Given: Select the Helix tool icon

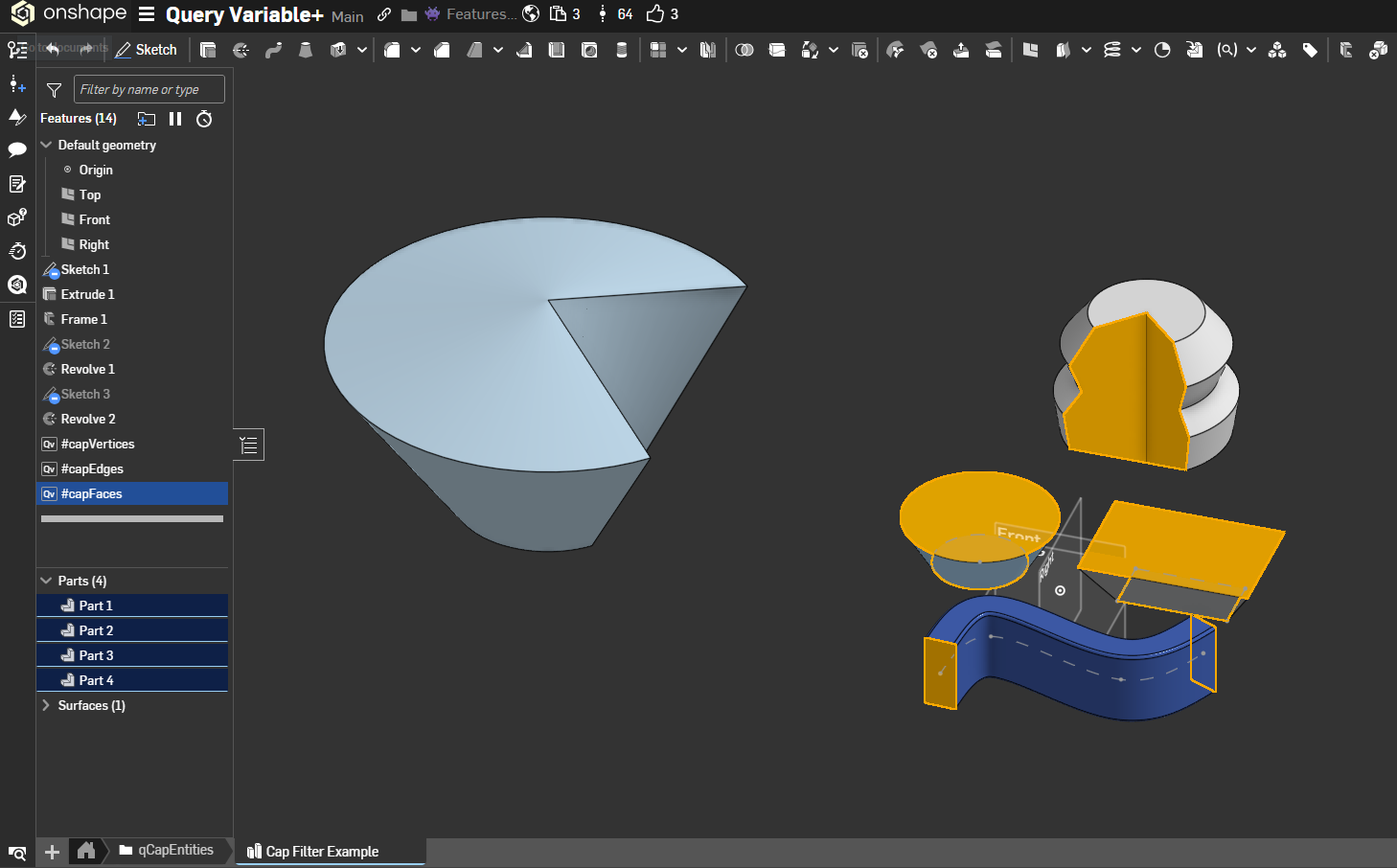Looking at the screenshot, I should [x=1111, y=50].
